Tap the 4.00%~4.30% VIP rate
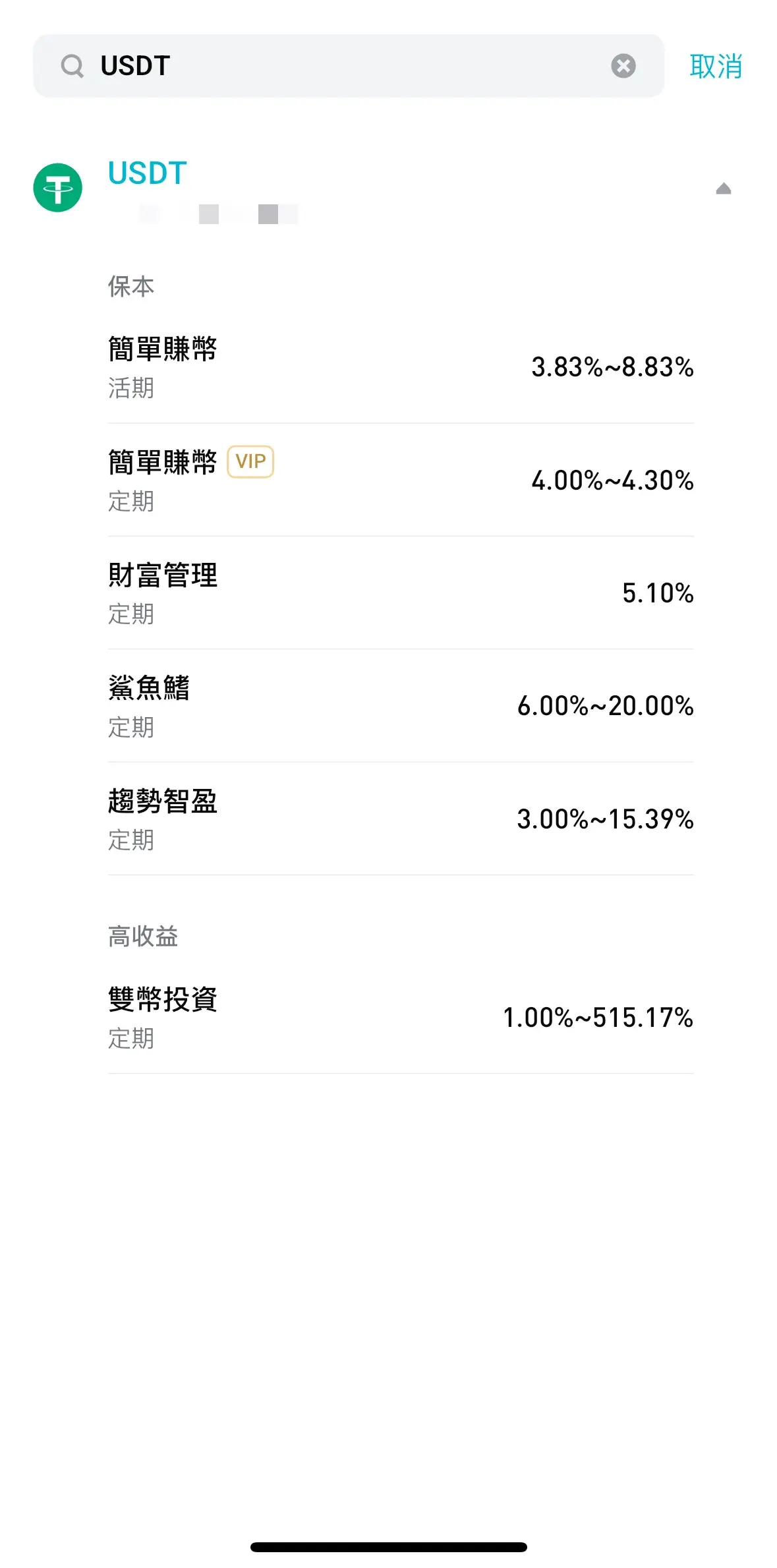 click(x=612, y=480)
